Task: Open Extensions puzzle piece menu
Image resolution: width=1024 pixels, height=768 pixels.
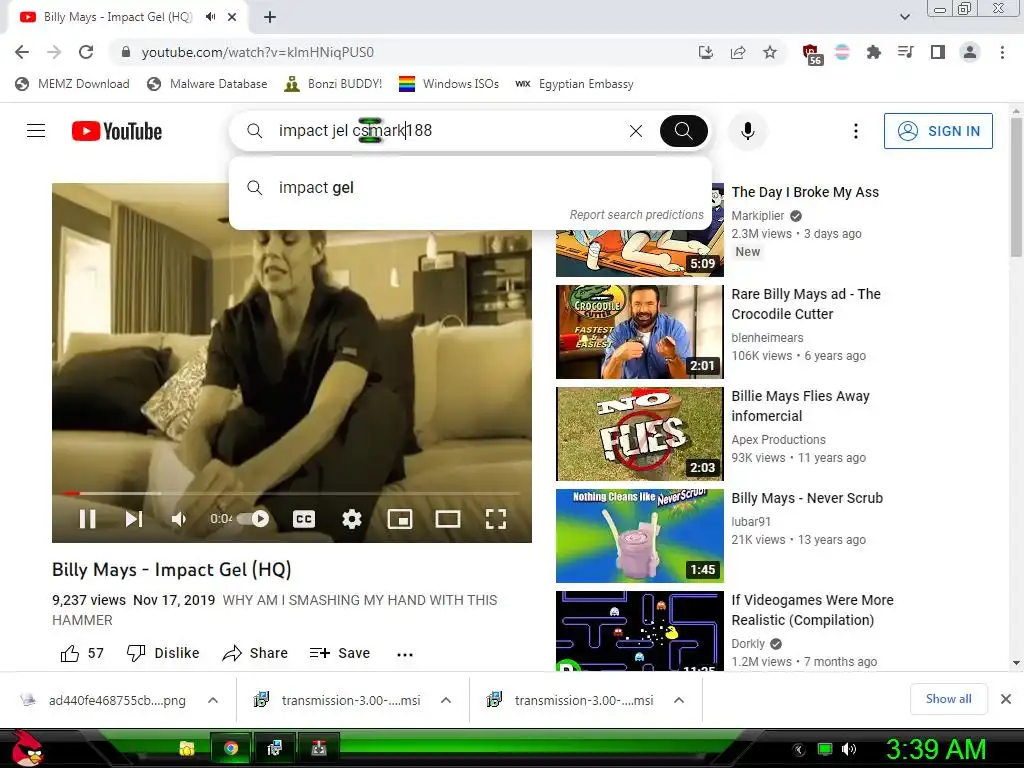Action: coord(873,52)
